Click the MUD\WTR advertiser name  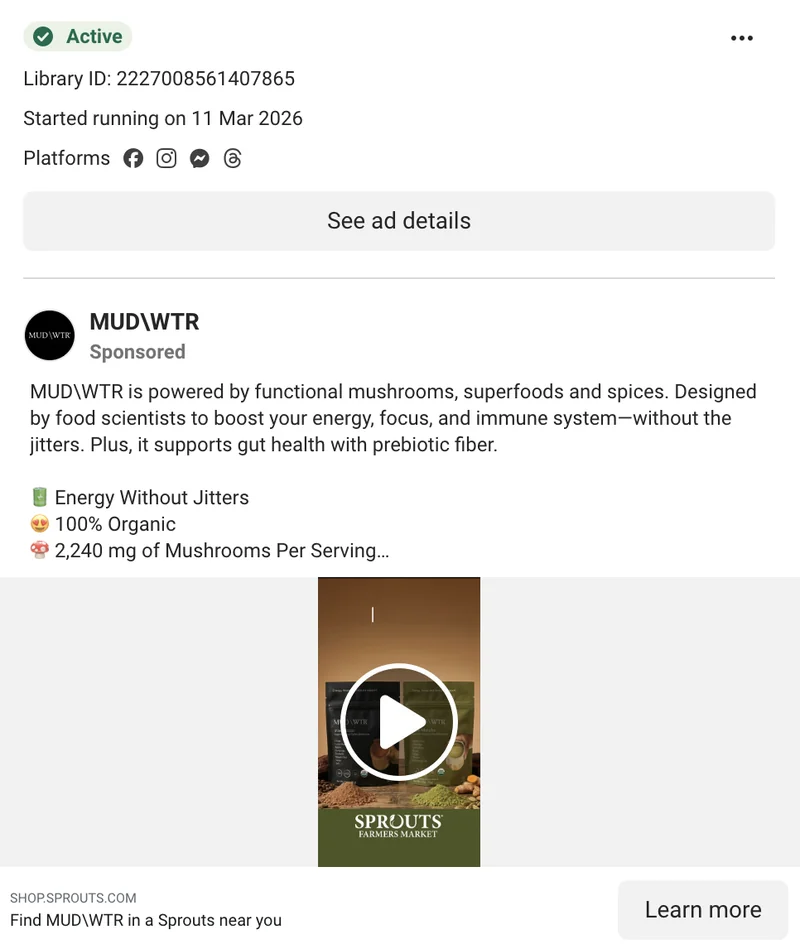tap(143, 322)
